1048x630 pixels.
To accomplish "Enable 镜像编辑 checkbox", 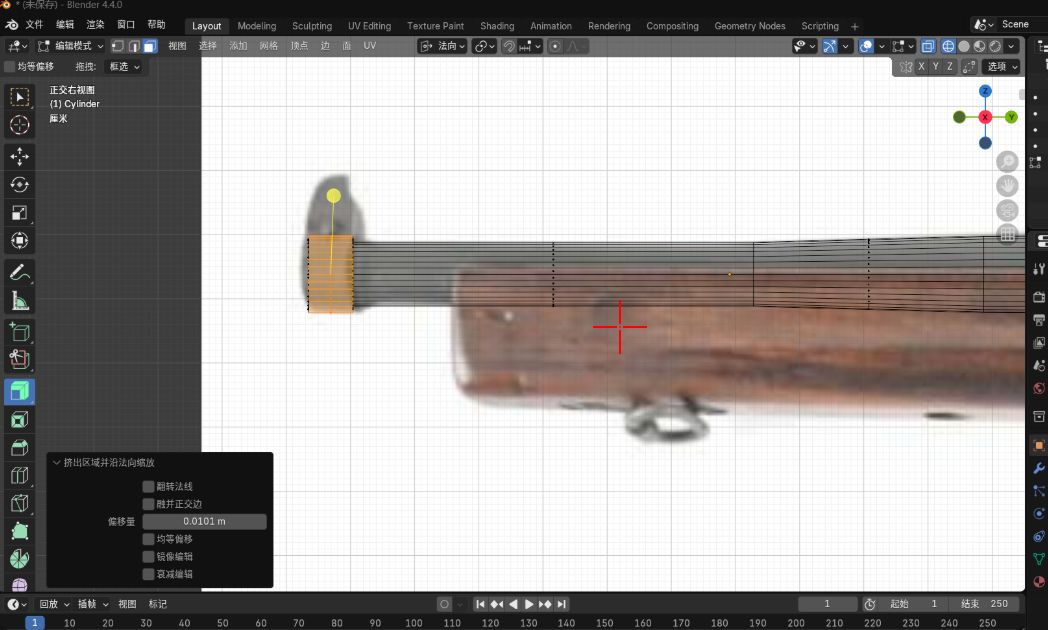I will (x=148, y=557).
